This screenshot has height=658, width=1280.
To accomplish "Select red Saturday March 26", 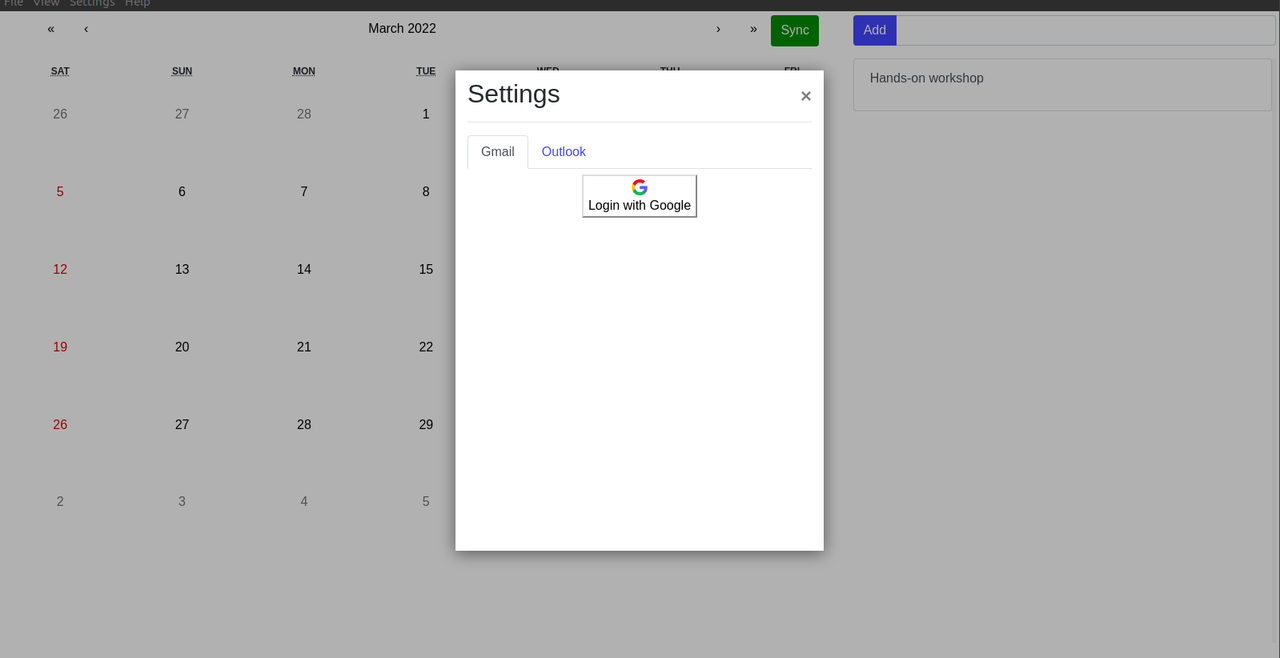I will pyautogui.click(x=60, y=425).
